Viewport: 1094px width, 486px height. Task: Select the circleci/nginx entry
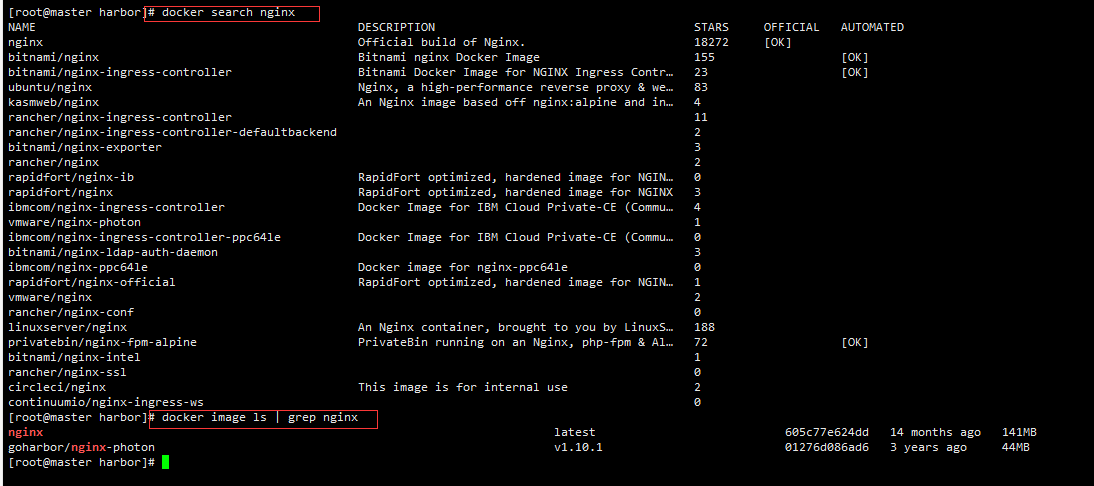pyautogui.click(x=57, y=387)
